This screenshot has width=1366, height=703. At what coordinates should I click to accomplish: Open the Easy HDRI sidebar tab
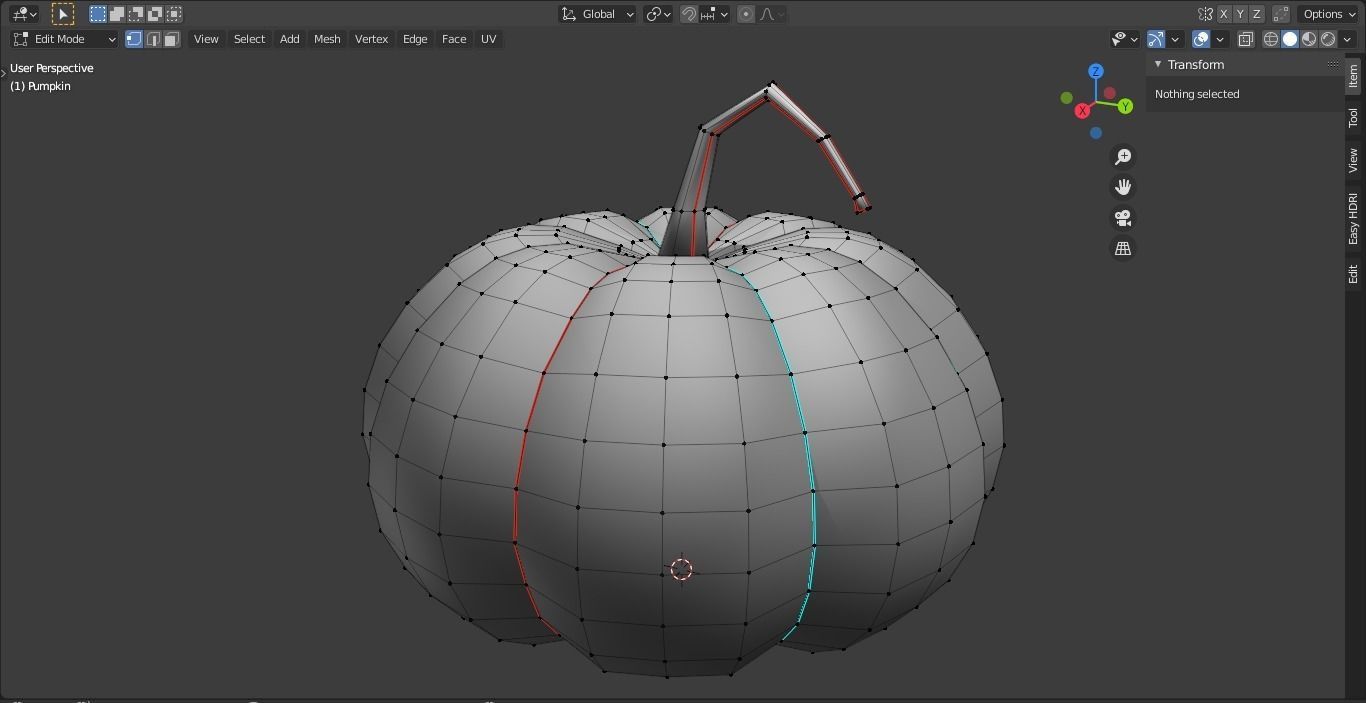click(1353, 219)
